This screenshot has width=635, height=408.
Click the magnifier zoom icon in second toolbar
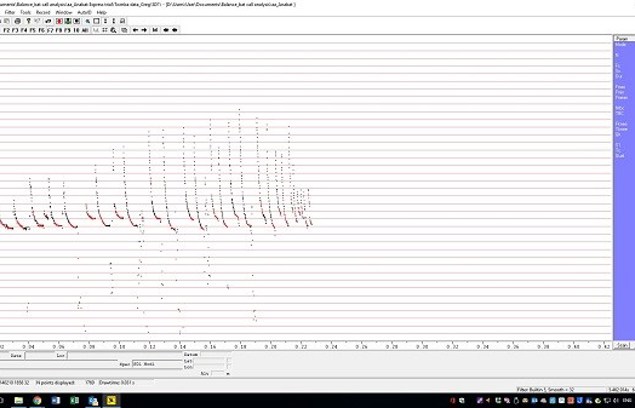pos(113,30)
